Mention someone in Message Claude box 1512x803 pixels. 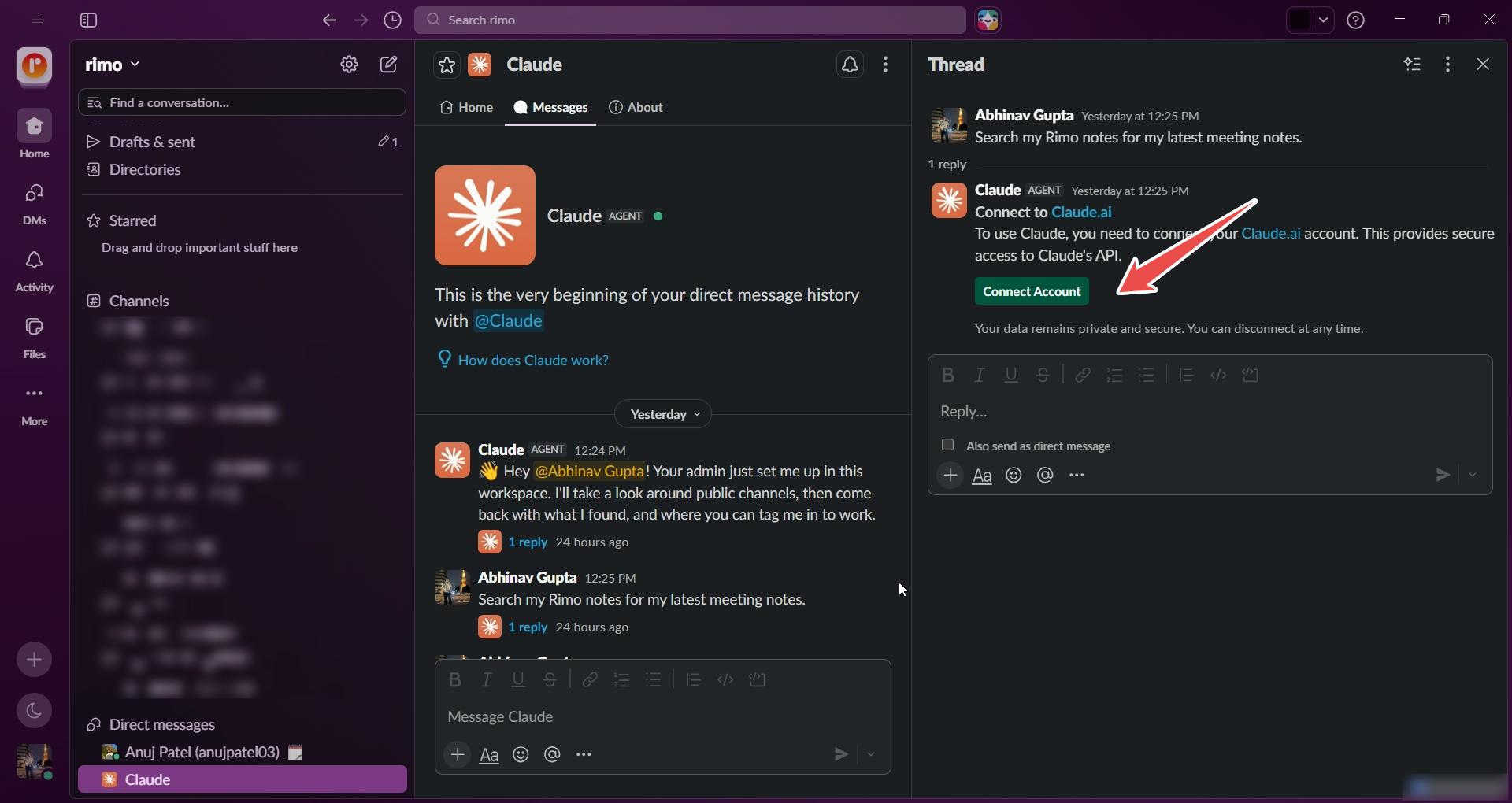[x=552, y=754]
